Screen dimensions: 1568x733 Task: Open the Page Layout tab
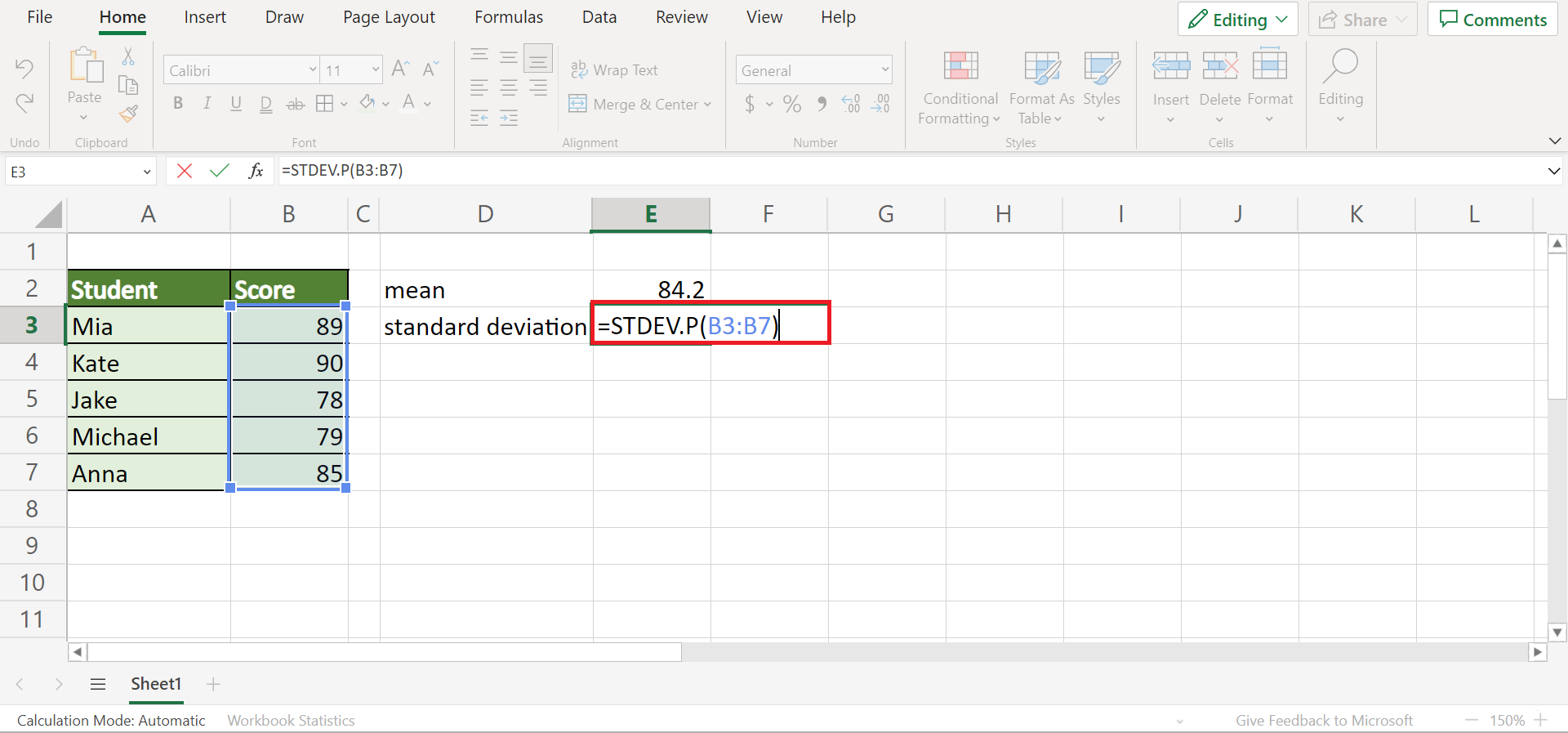389,17
